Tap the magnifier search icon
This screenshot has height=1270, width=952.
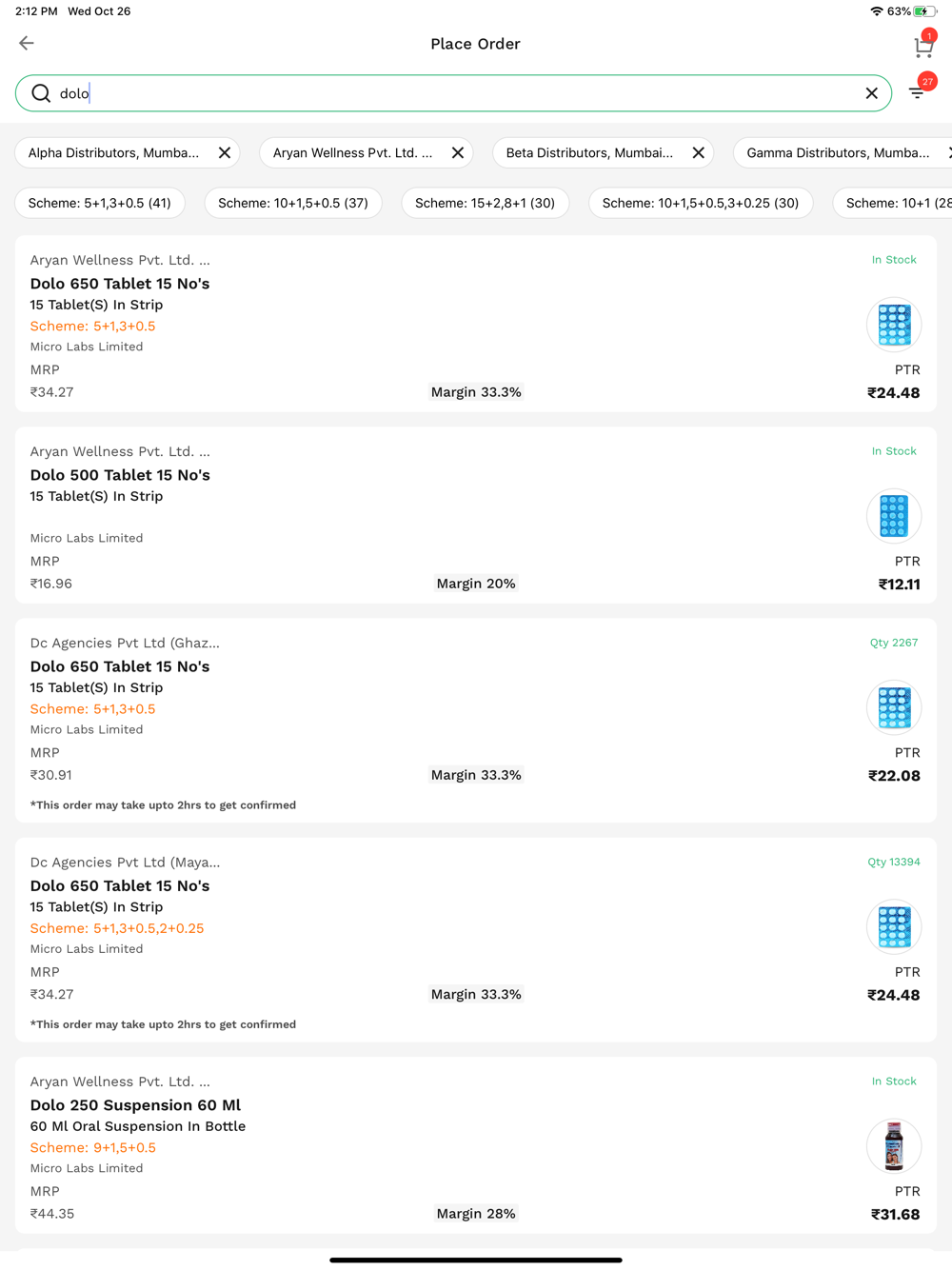click(x=41, y=93)
